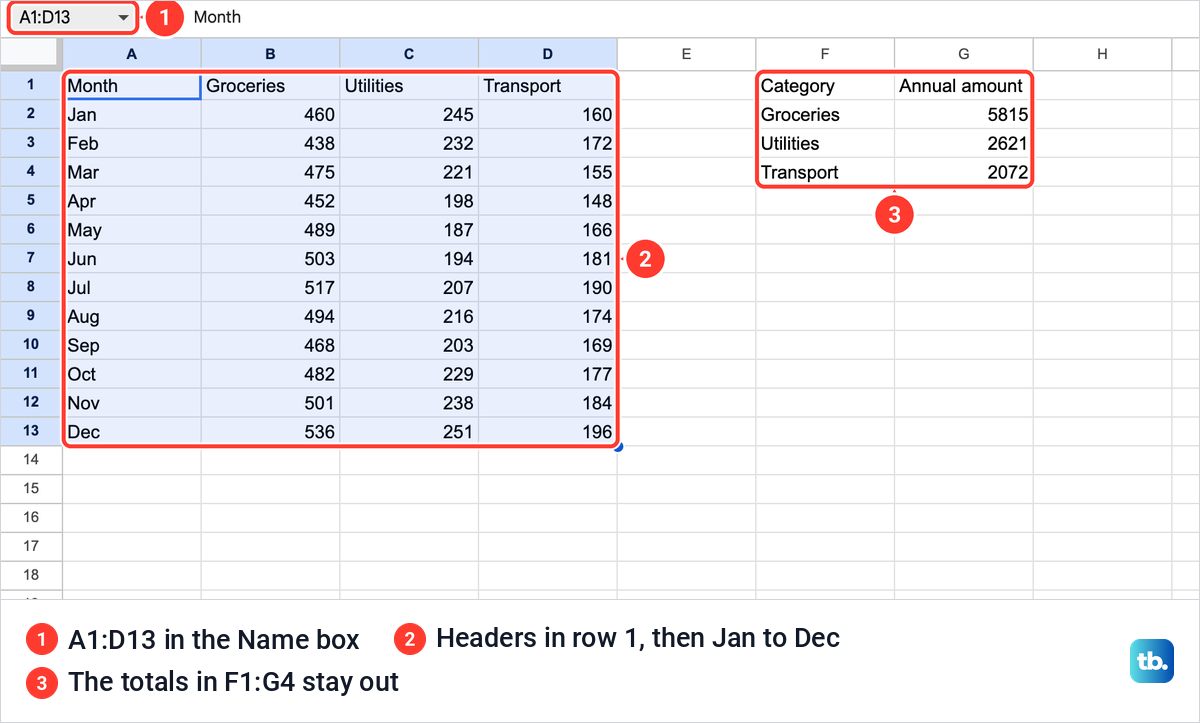
Task: Click the Utilities cell in column F
Action: [825, 144]
